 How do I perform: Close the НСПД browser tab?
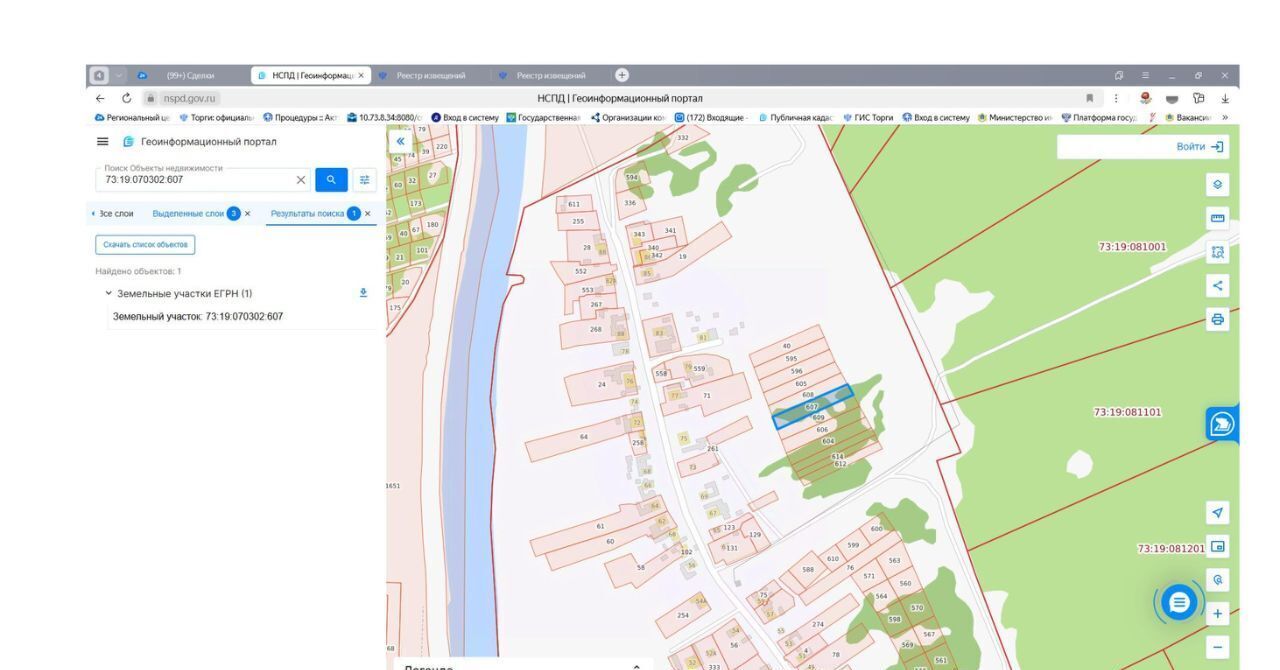tap(361, 75)
